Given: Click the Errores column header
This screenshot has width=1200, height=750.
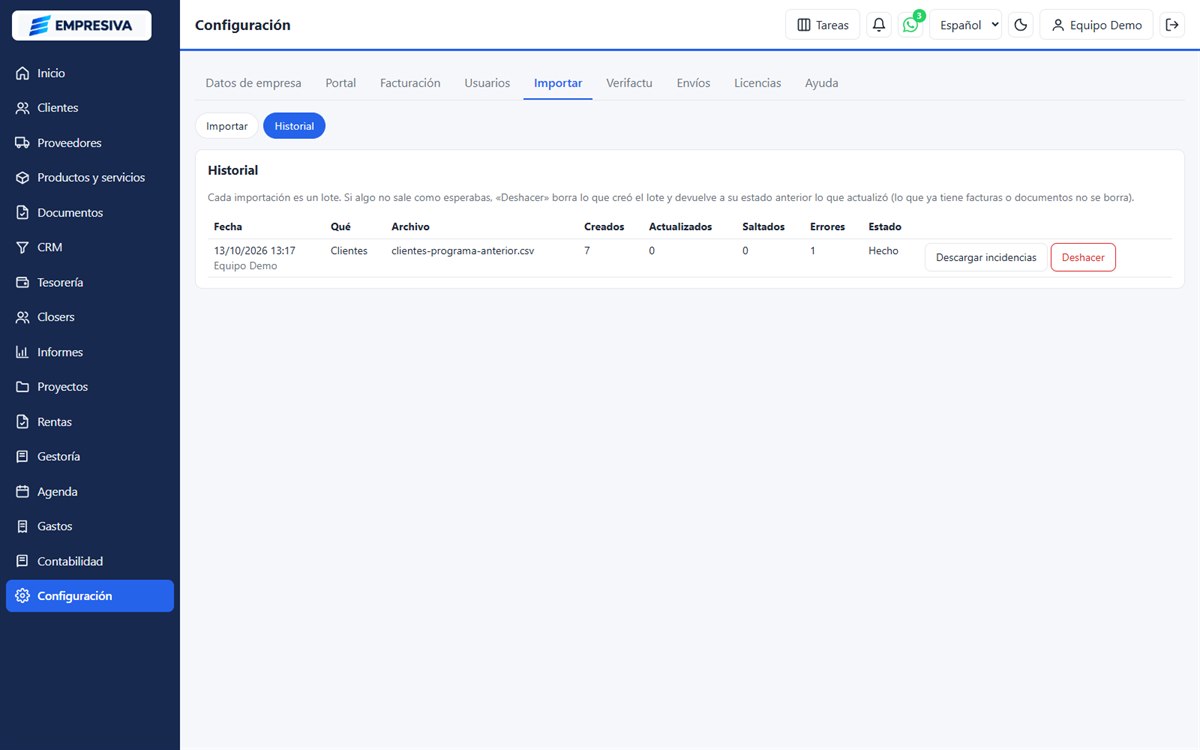Looking at the screenshot, I should [x=828, y=227].
